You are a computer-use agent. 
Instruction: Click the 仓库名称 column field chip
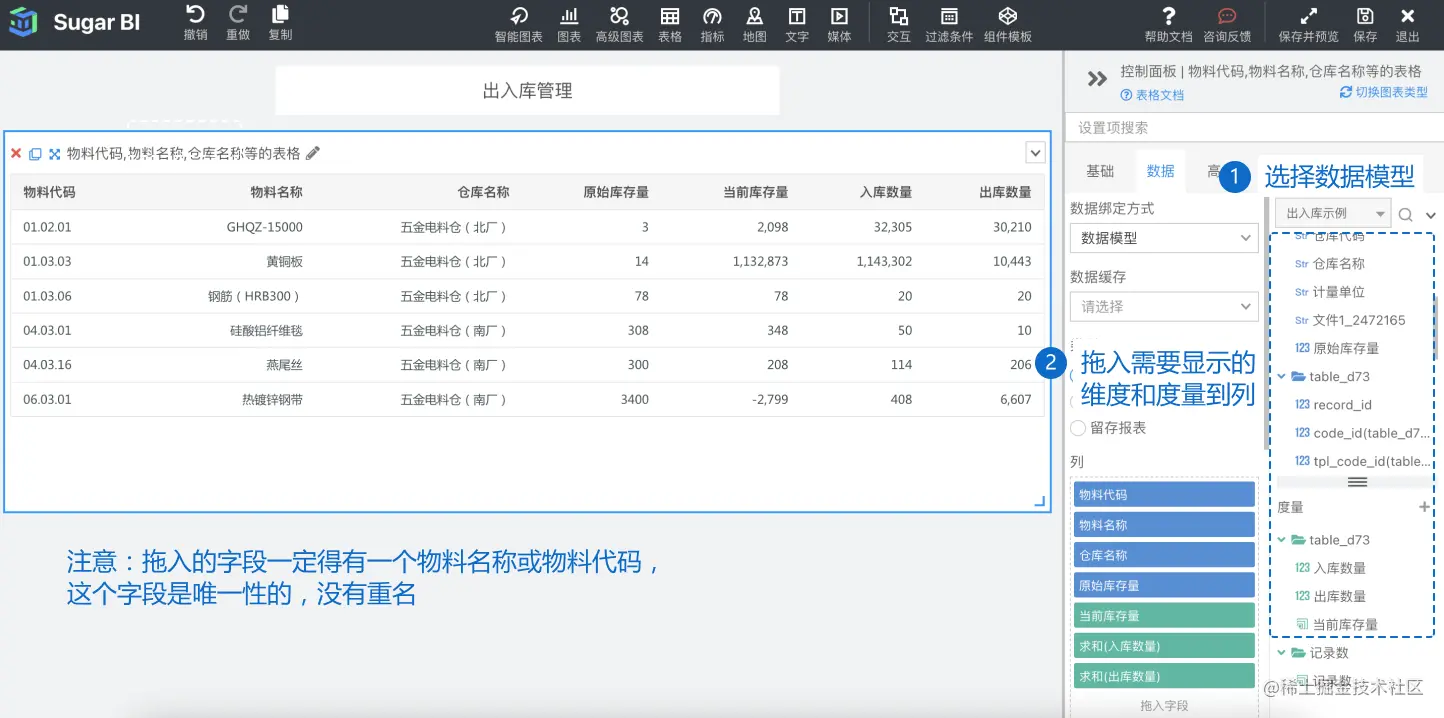tap(1164, 555)
